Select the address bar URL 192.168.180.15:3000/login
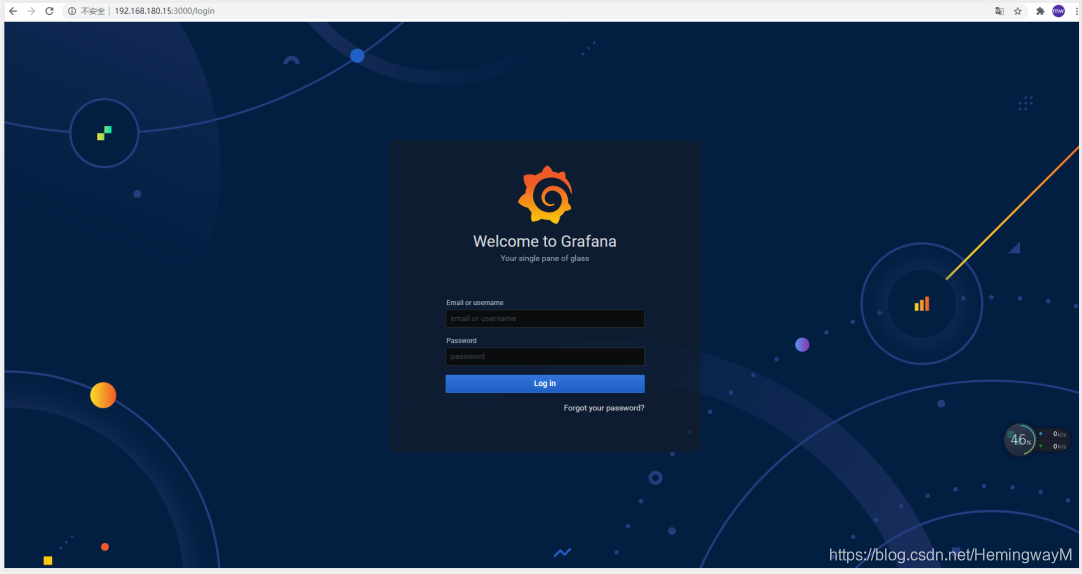Image resolution: width=1082 pixels, height=574 pixels. (x=164, y=11)
